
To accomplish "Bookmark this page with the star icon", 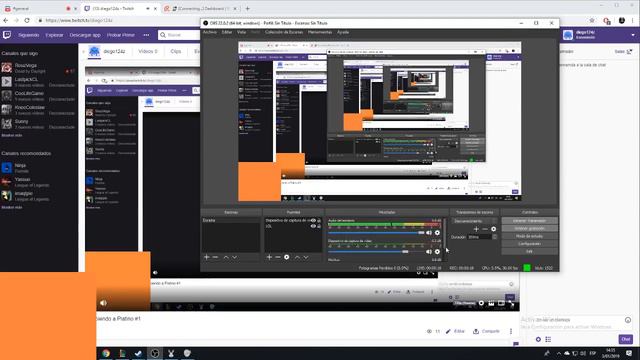I will 592,20.
